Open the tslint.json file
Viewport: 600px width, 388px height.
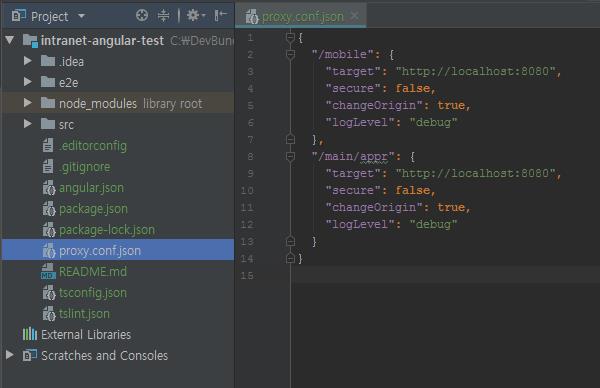84,314
